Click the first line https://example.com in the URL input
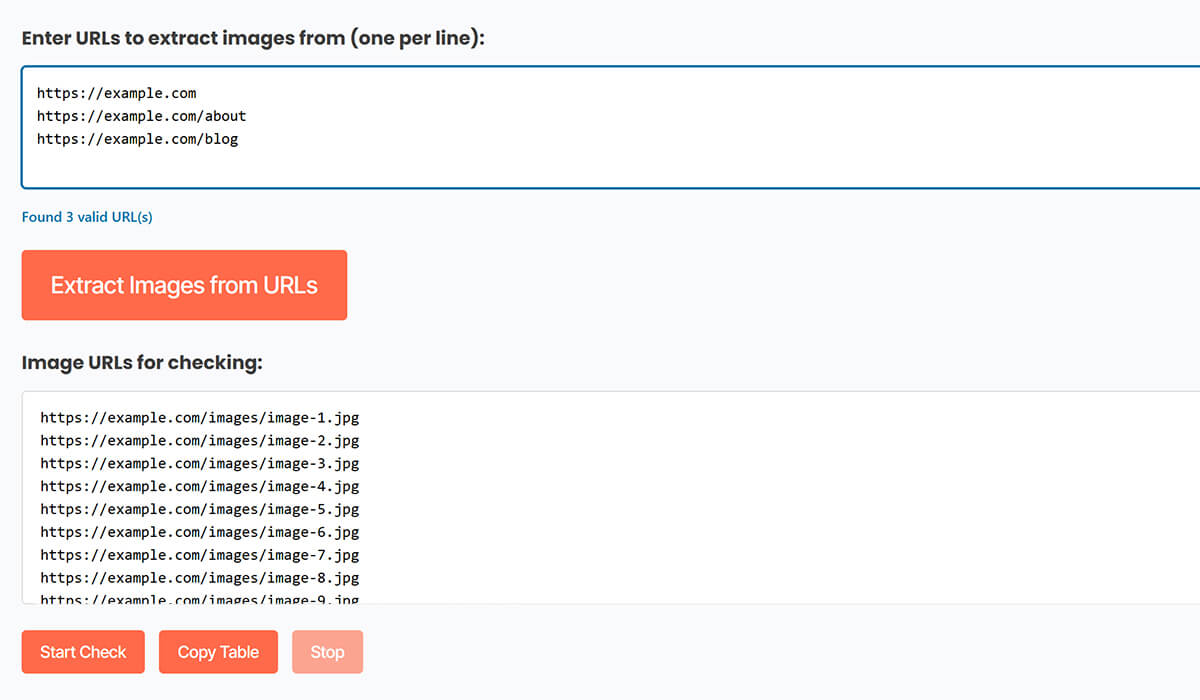1200x700 pixels. [x=116, y=93]
